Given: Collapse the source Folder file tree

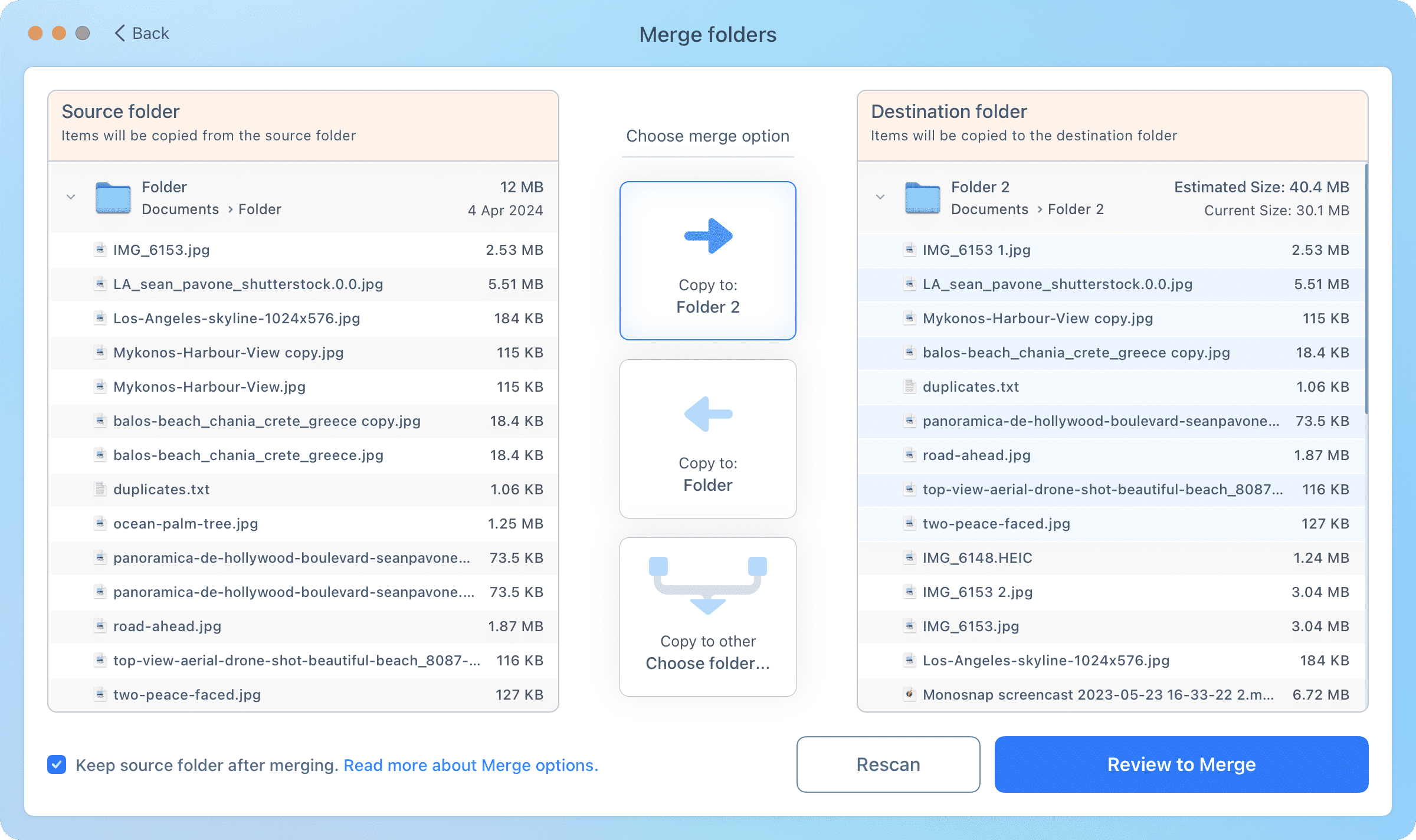Looking at the screenshot, I should (x=71, y=196).
